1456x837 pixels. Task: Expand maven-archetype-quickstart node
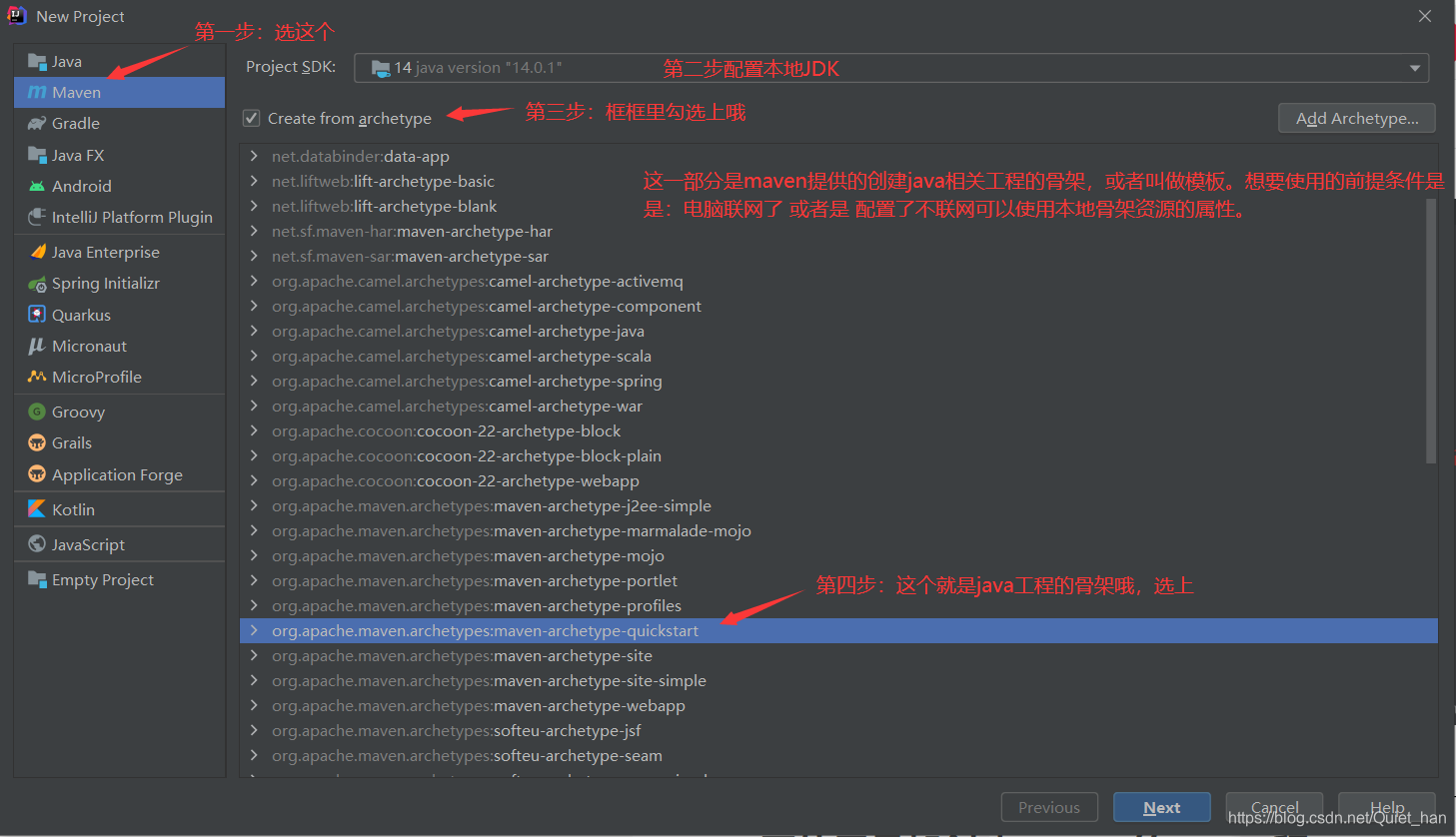tap(254, 630)
